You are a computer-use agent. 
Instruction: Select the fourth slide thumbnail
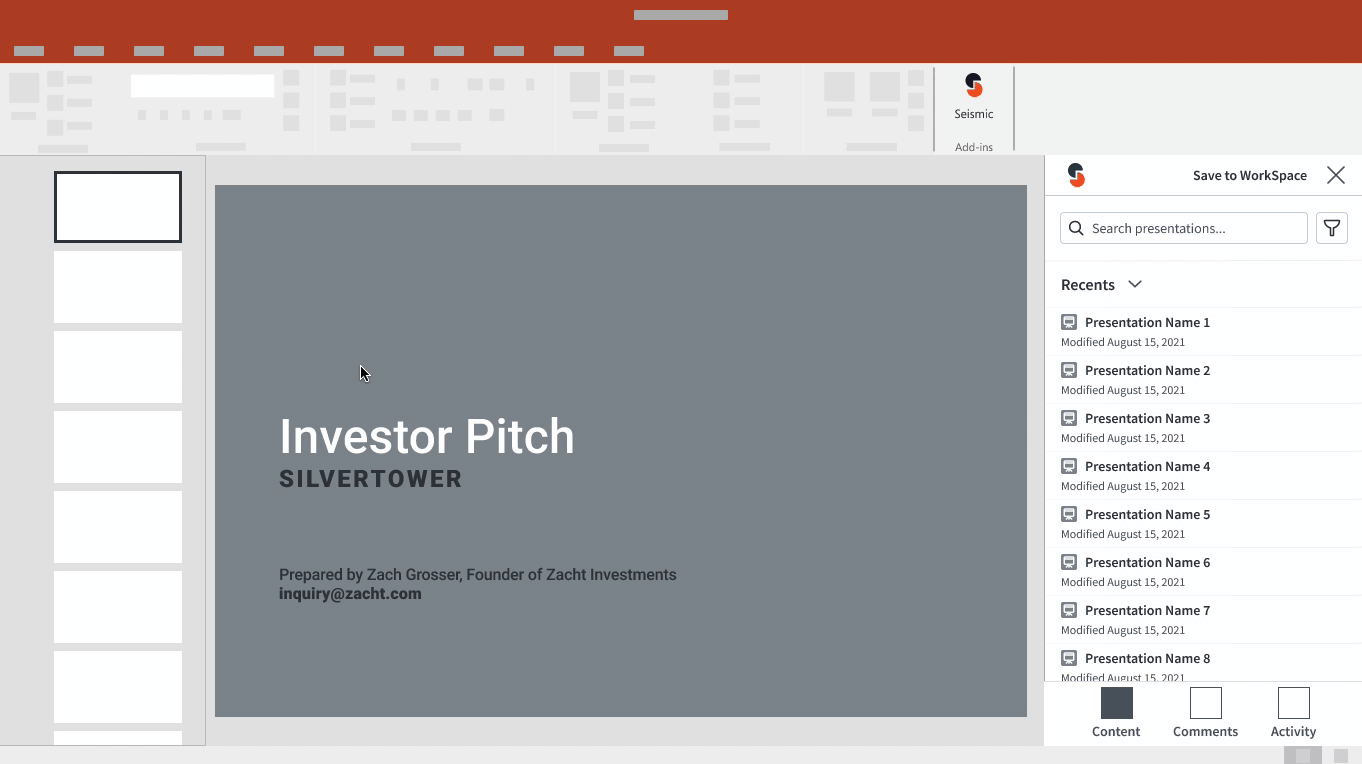click(118, 447)
